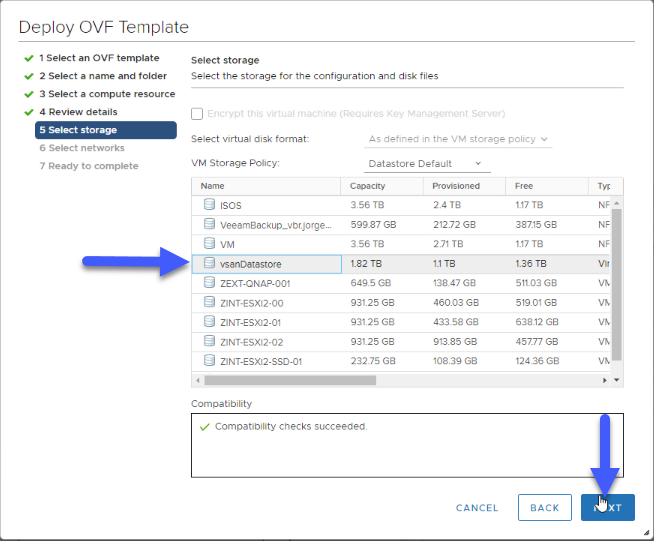
Task: Toggle Encrypt this virtual machine checkbox
Action: click(x=197, y=114)
